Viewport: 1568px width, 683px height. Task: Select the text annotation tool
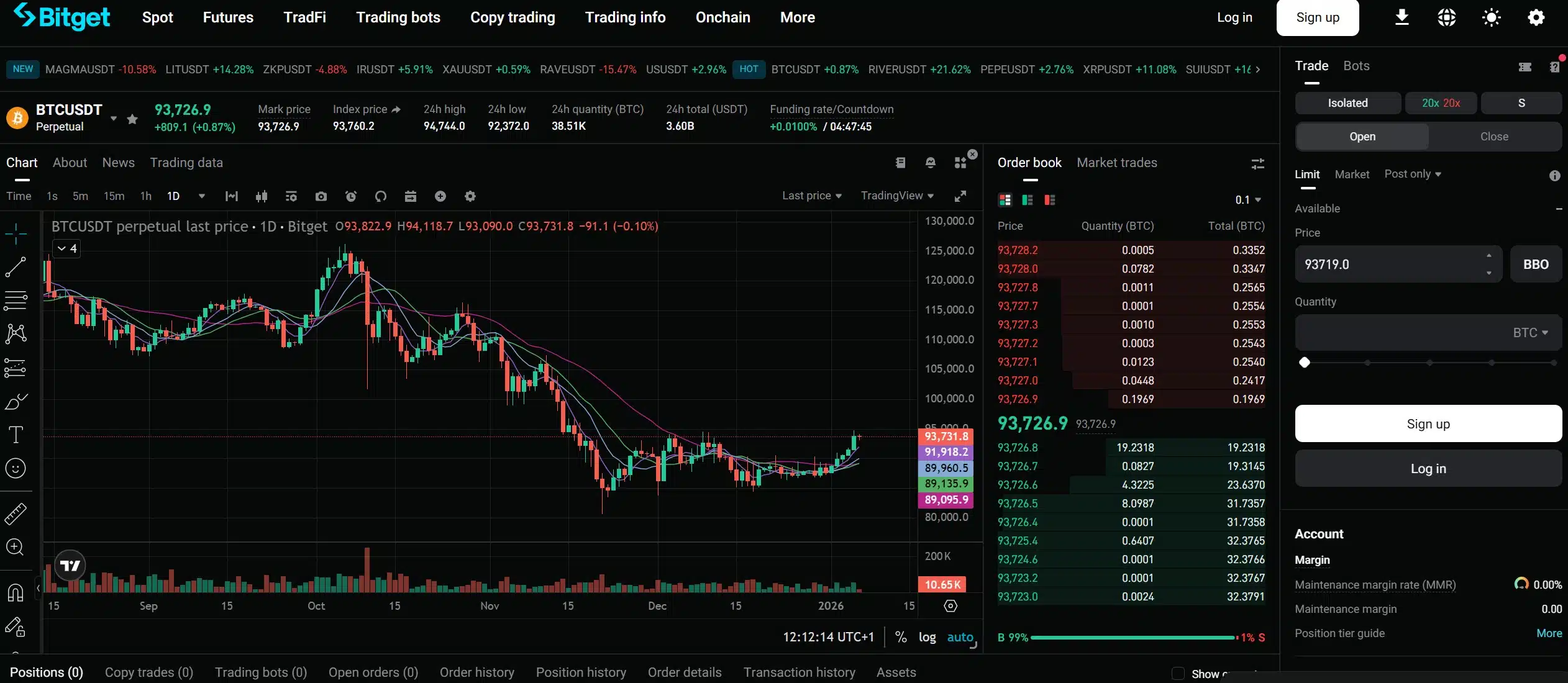pyautogui.click(x=16, y=434)
